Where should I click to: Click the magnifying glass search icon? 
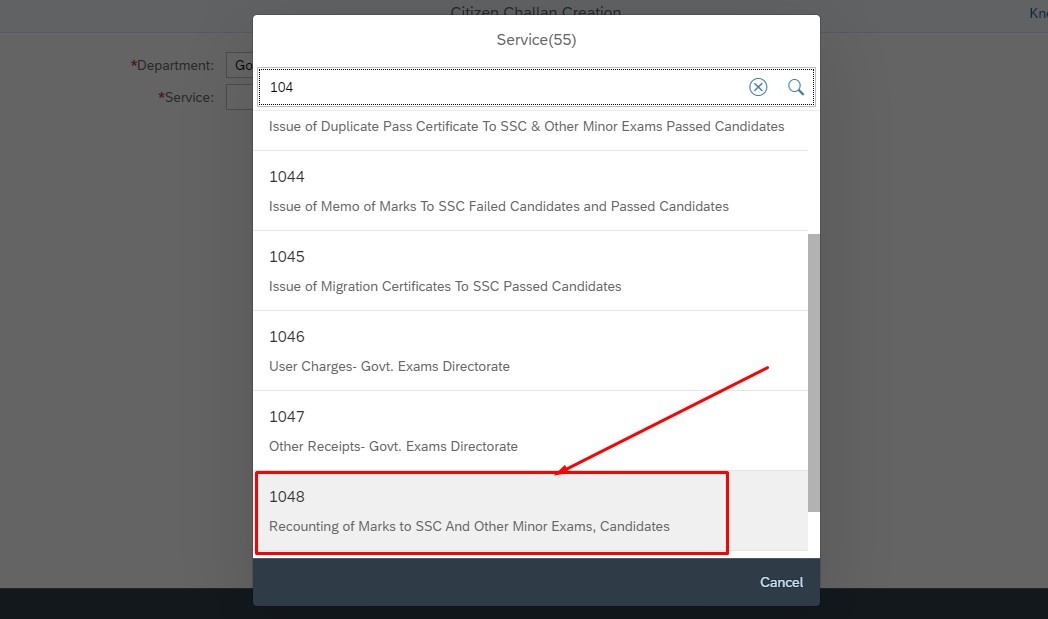point(795,87)
